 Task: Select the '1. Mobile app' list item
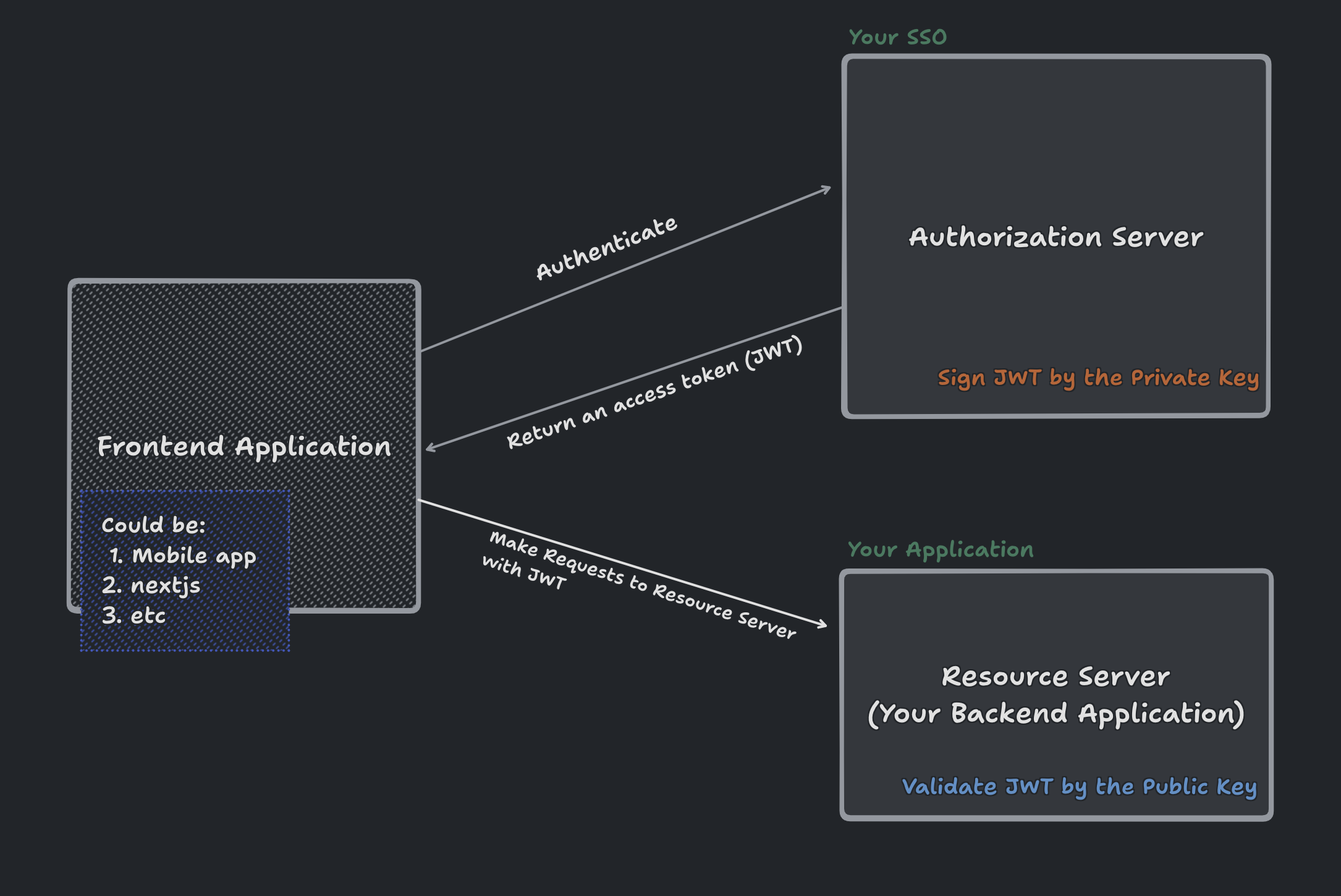point(182,556)
